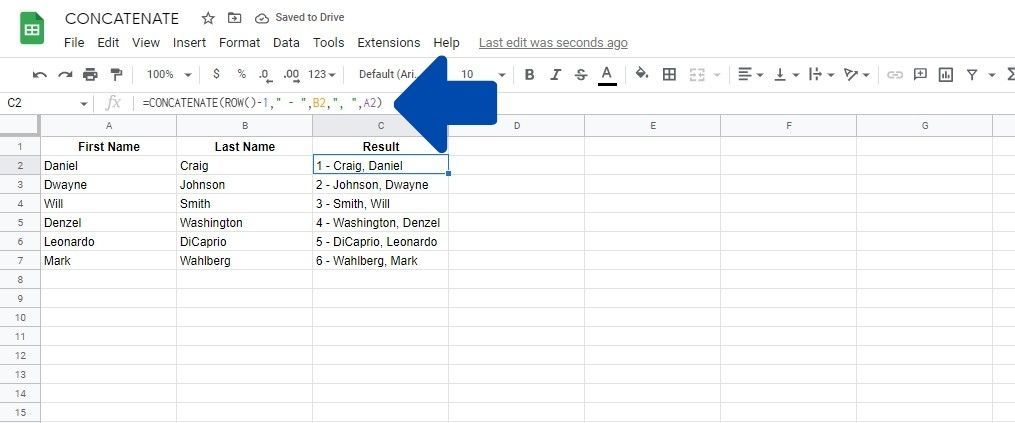Select cell containing Dwayne

[109, 185]
